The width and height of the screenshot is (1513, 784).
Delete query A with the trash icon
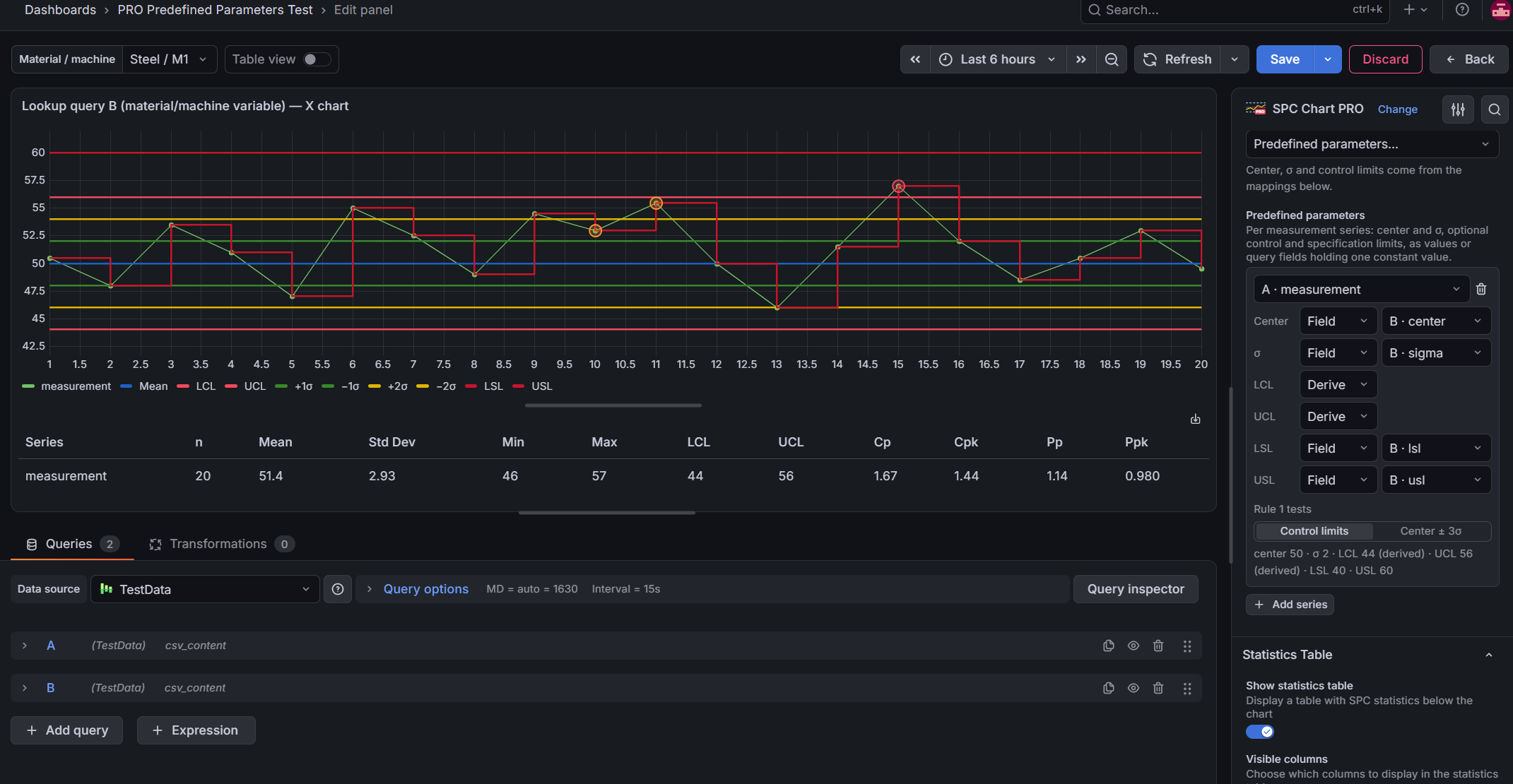tap(1158, 646)
